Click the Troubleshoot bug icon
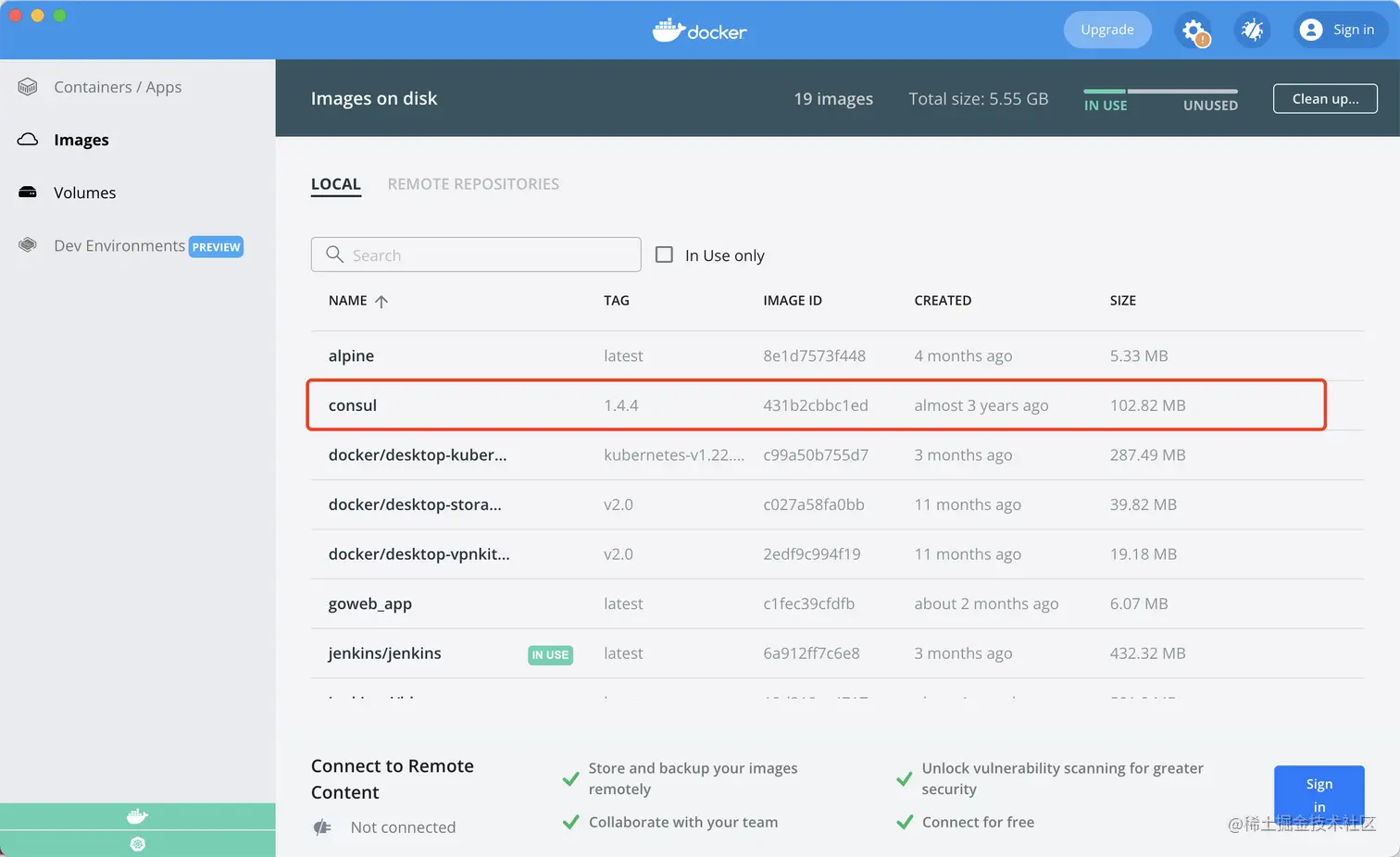This screenshot has width=1400, height=857. click(x=1252, y=30)
